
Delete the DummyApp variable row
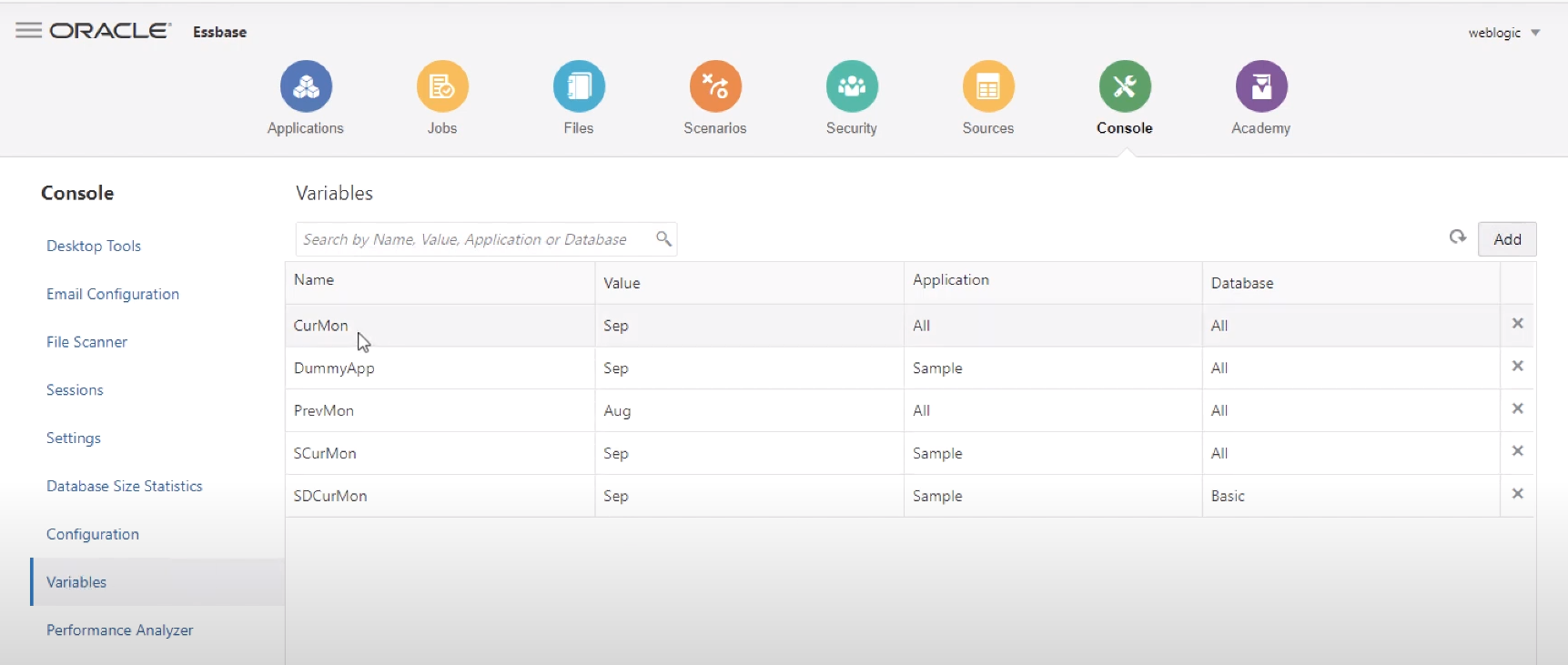coord(1517,366)
